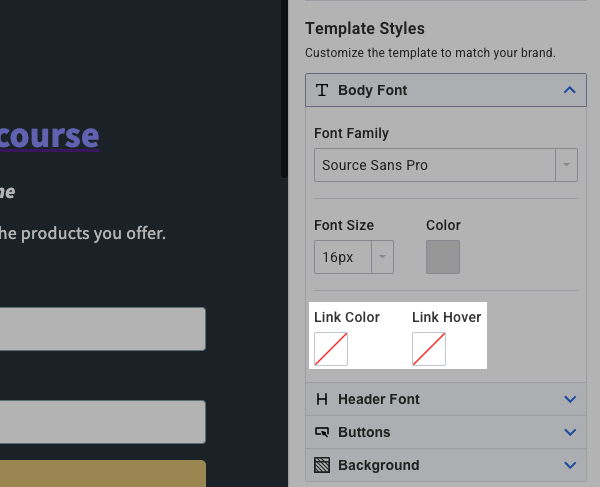
Task: Open the Buttons accordion row
Action: pos(440,432)
